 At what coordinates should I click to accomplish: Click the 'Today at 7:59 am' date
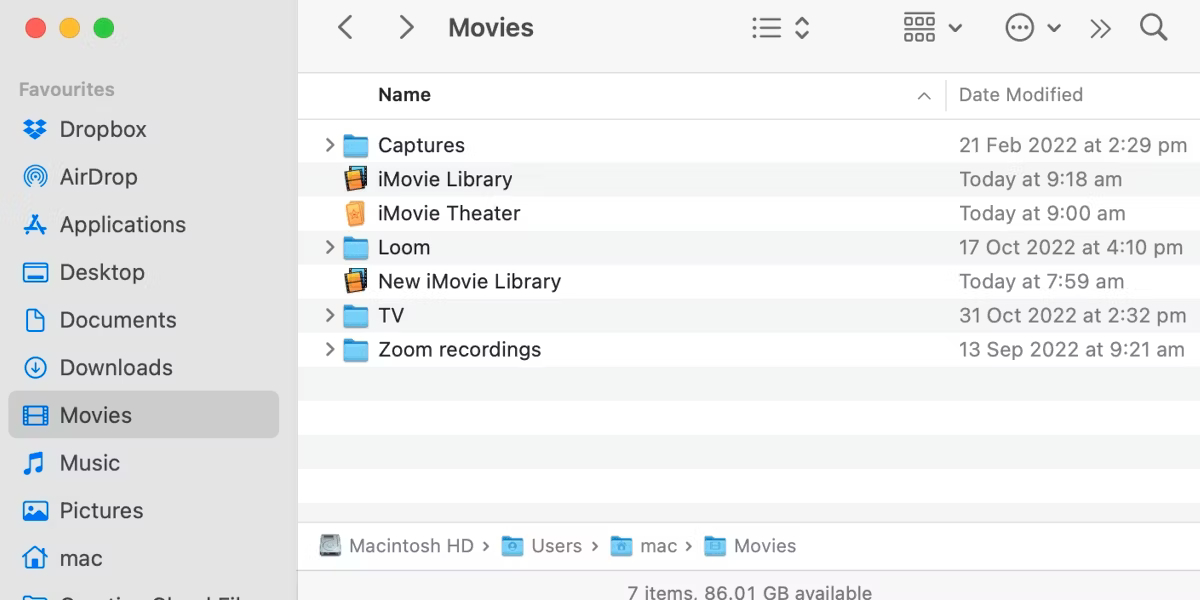[1041, 281]
